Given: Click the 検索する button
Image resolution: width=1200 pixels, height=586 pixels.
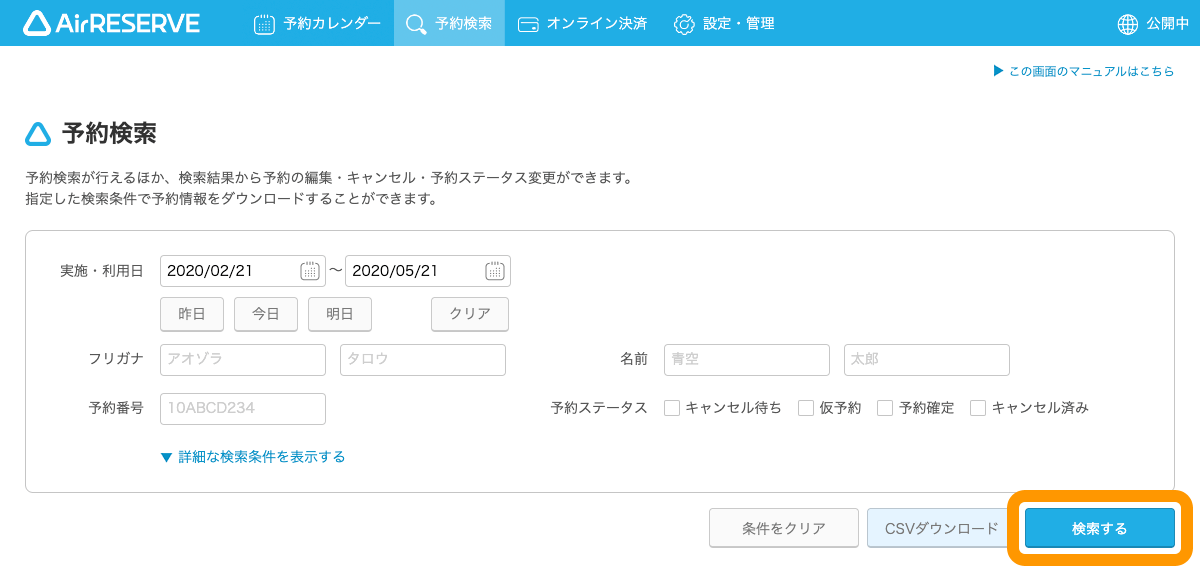Looking at the screenshot, I should click(1100, 528).
